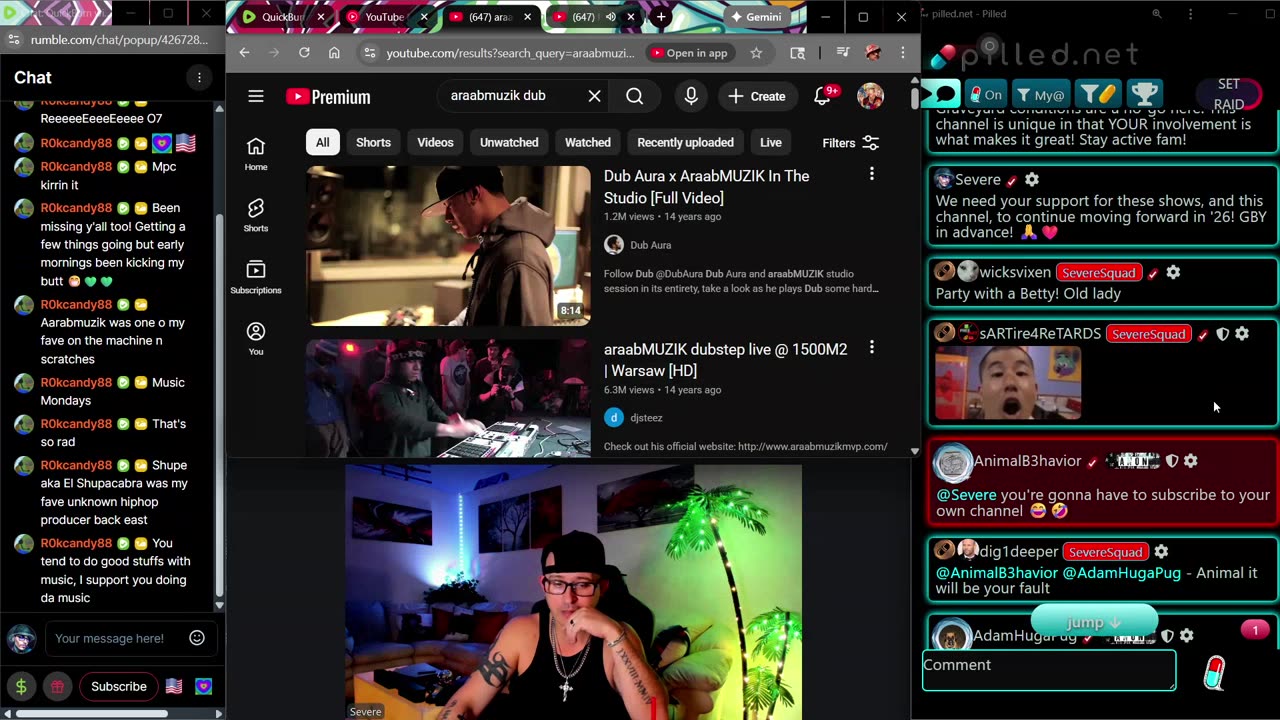1280x720 pixels.
Task: Focus the Your message here chat field
Action: [116, 638]
